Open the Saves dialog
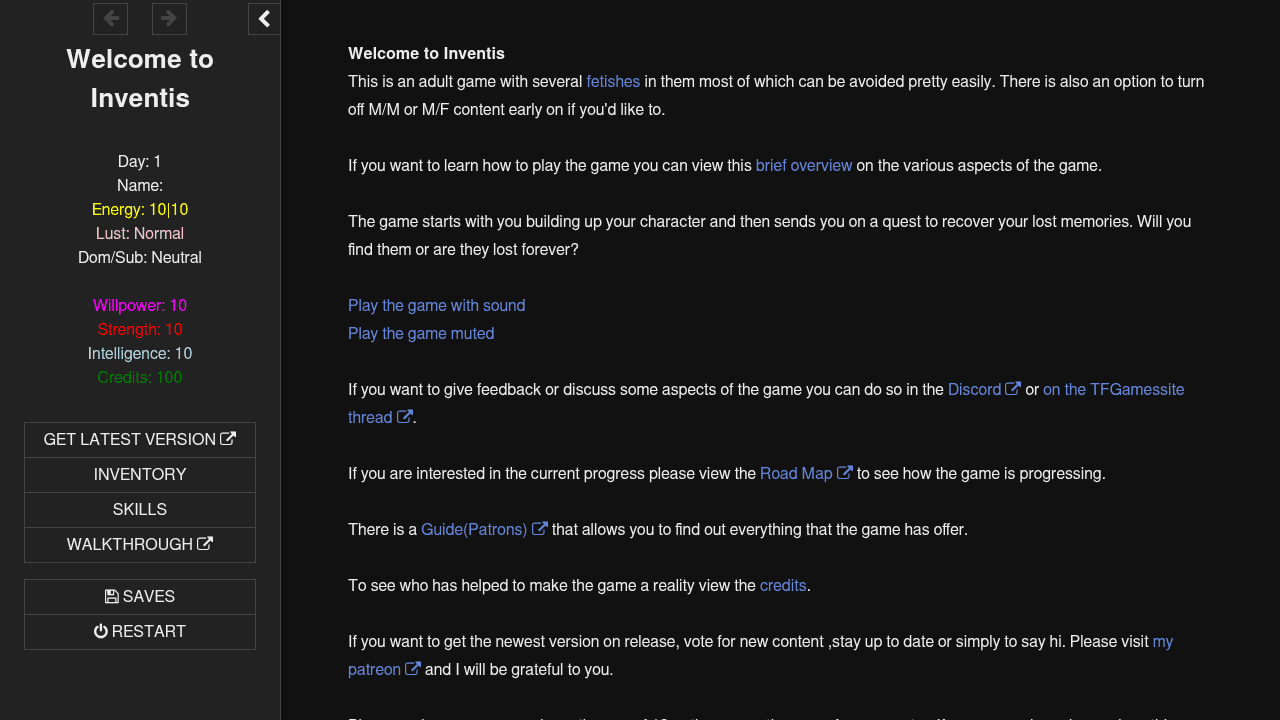The width and height of the screenshot is (1280, 720). [140, 597]
